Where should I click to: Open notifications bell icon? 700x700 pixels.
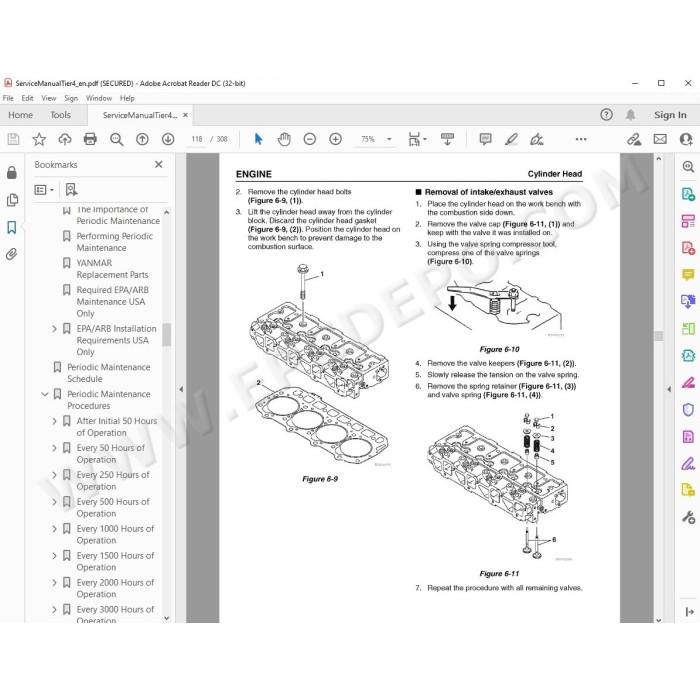630,115
